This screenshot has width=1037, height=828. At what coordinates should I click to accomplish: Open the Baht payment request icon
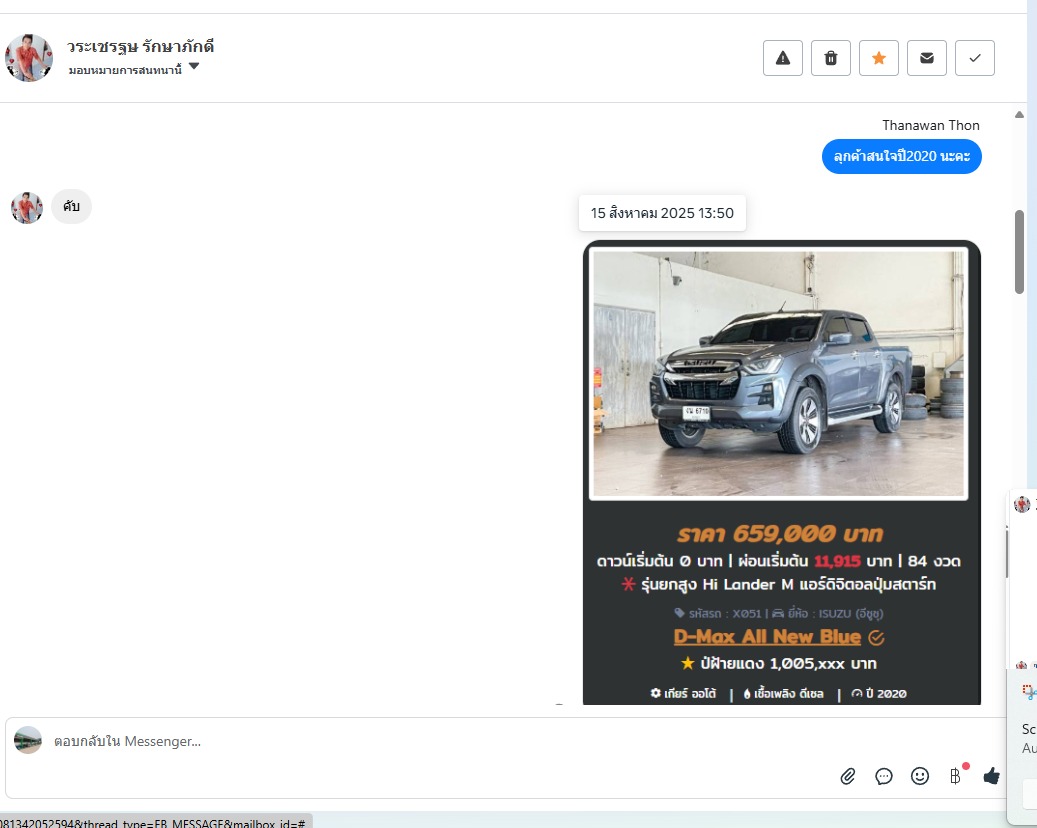[x=955, y=776]
